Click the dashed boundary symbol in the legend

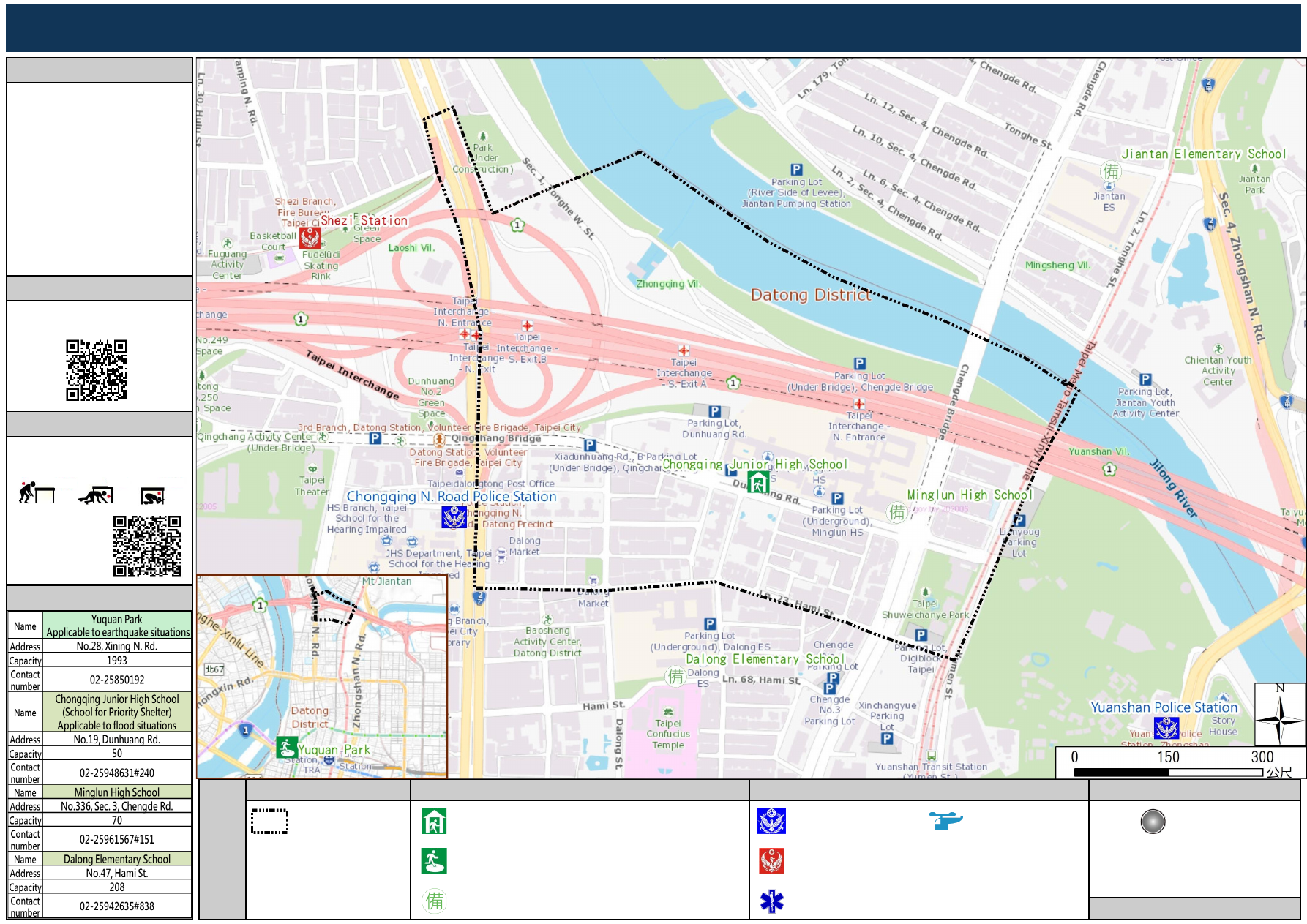(269, 822)
